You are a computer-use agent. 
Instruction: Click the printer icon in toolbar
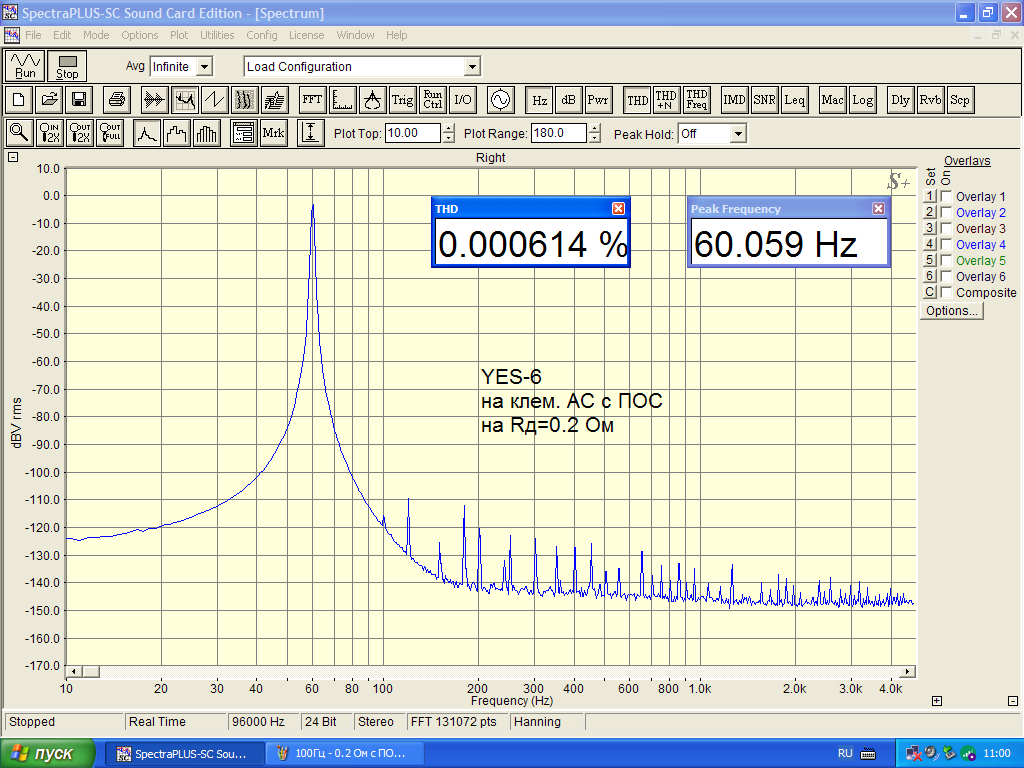pyautogui.click(x=117, y=100)
